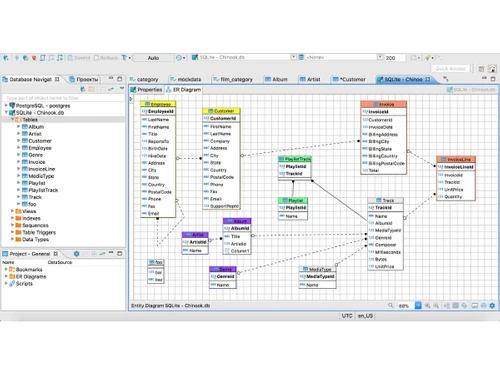The height and width of the screenshot is (375, 500).
Task: Select the InvoiceLine table in the tree
Action: [x=42, y=169]
